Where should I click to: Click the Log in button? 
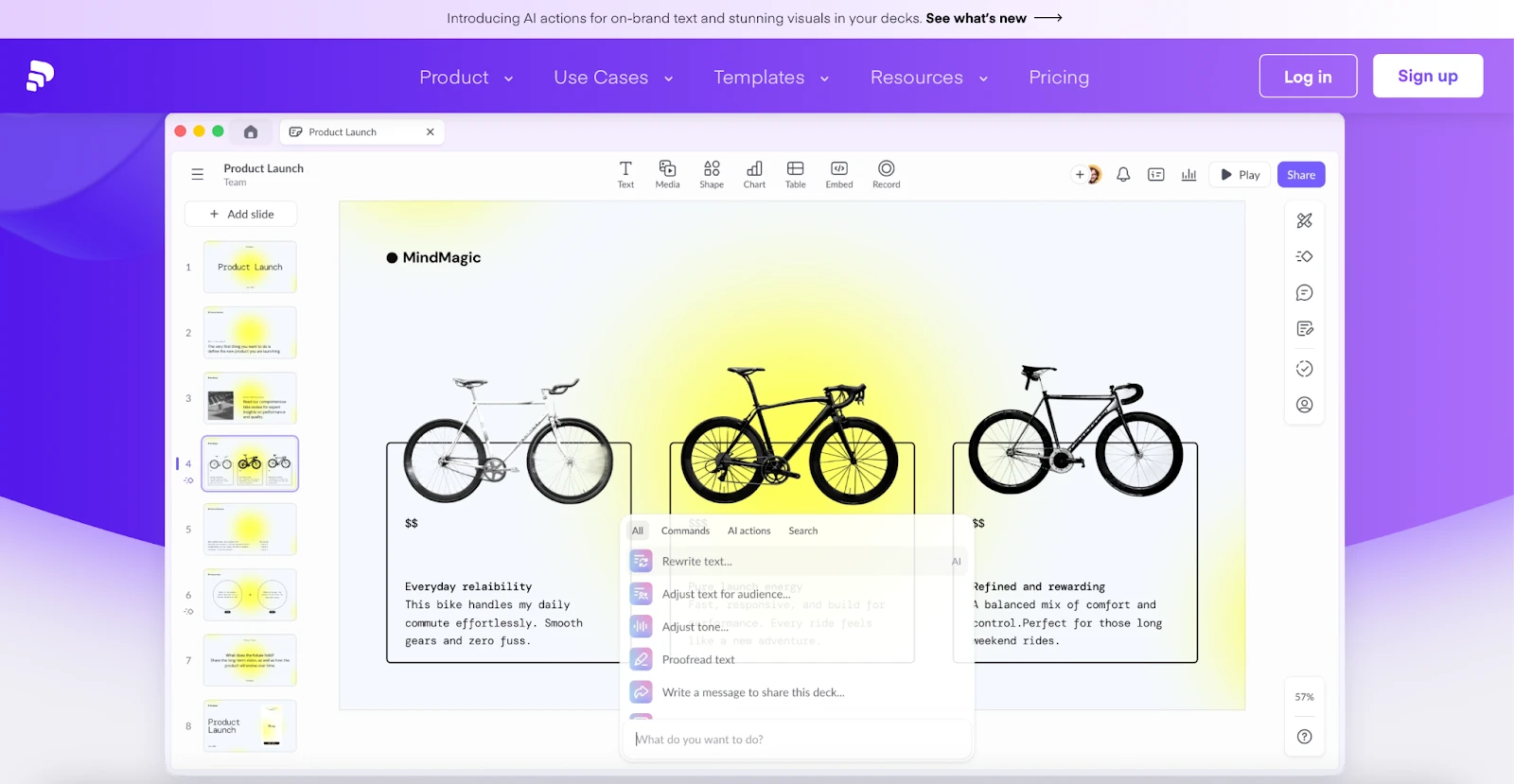[x=1308, y=76]
